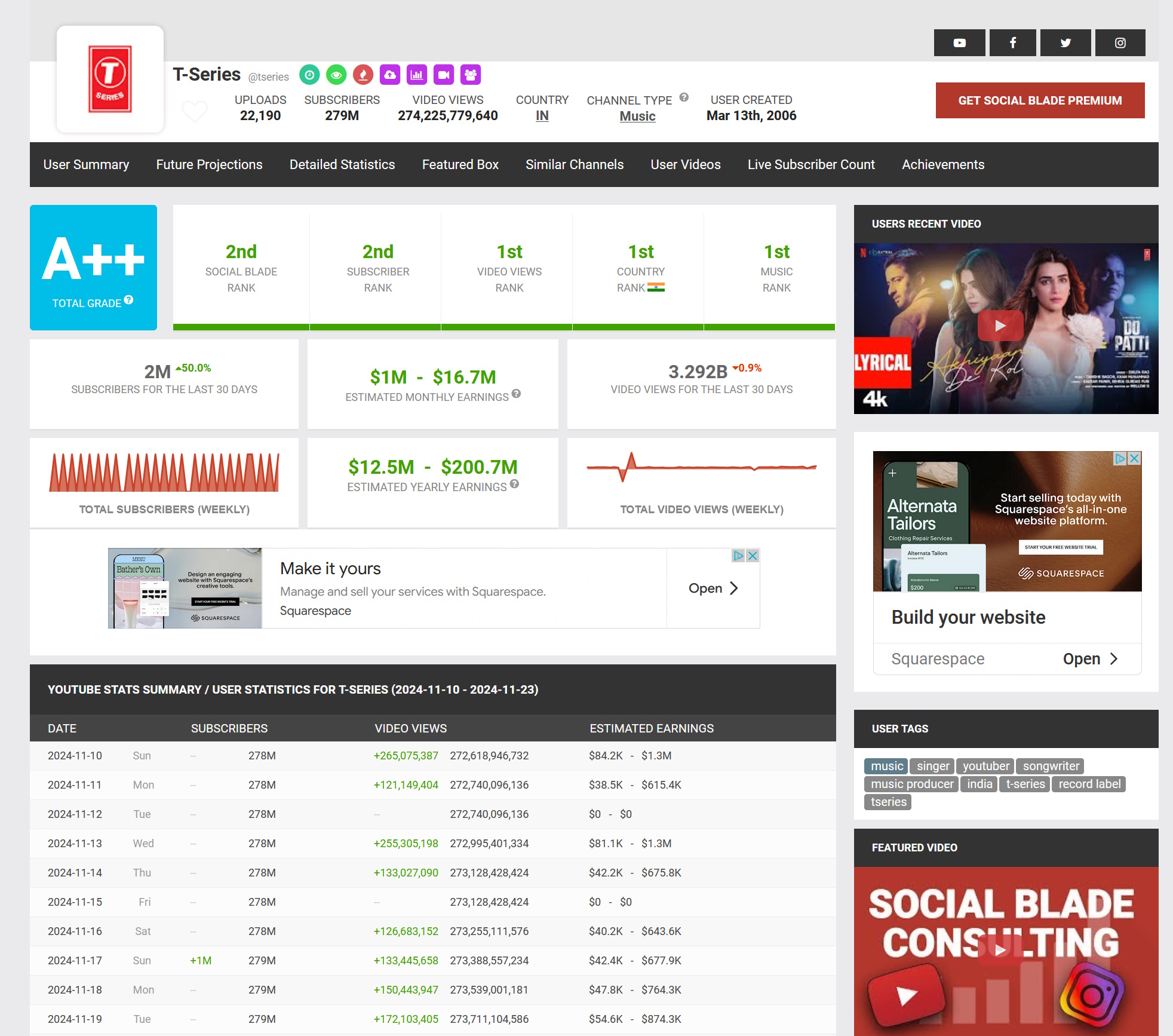The width and height of the screenshot is (1173, 1036).
Task: Click the red flame badge icon
Action: pos(363,75)
